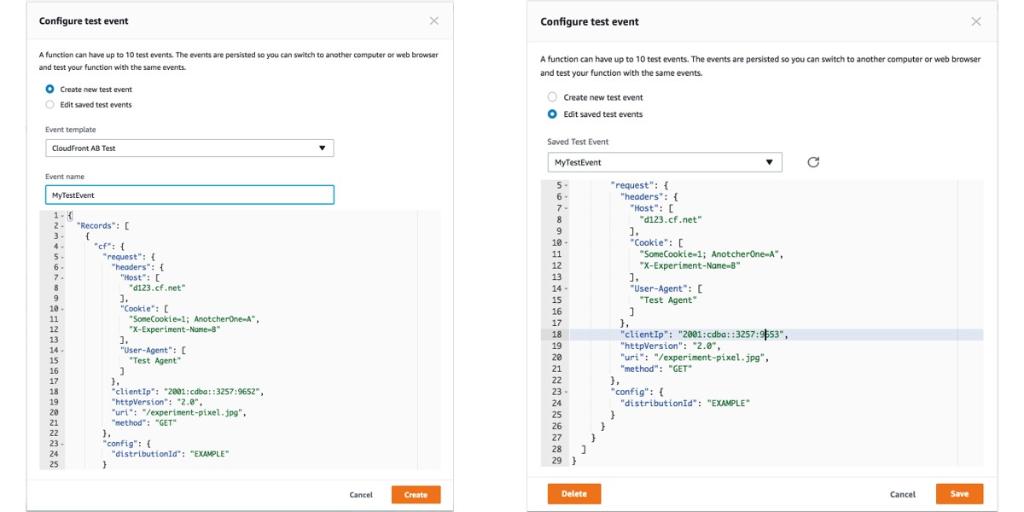The image size is (1024, 512).
Task: Click "/experiment-pixel.jpg" uri in right editor
Action: [709, 357]
